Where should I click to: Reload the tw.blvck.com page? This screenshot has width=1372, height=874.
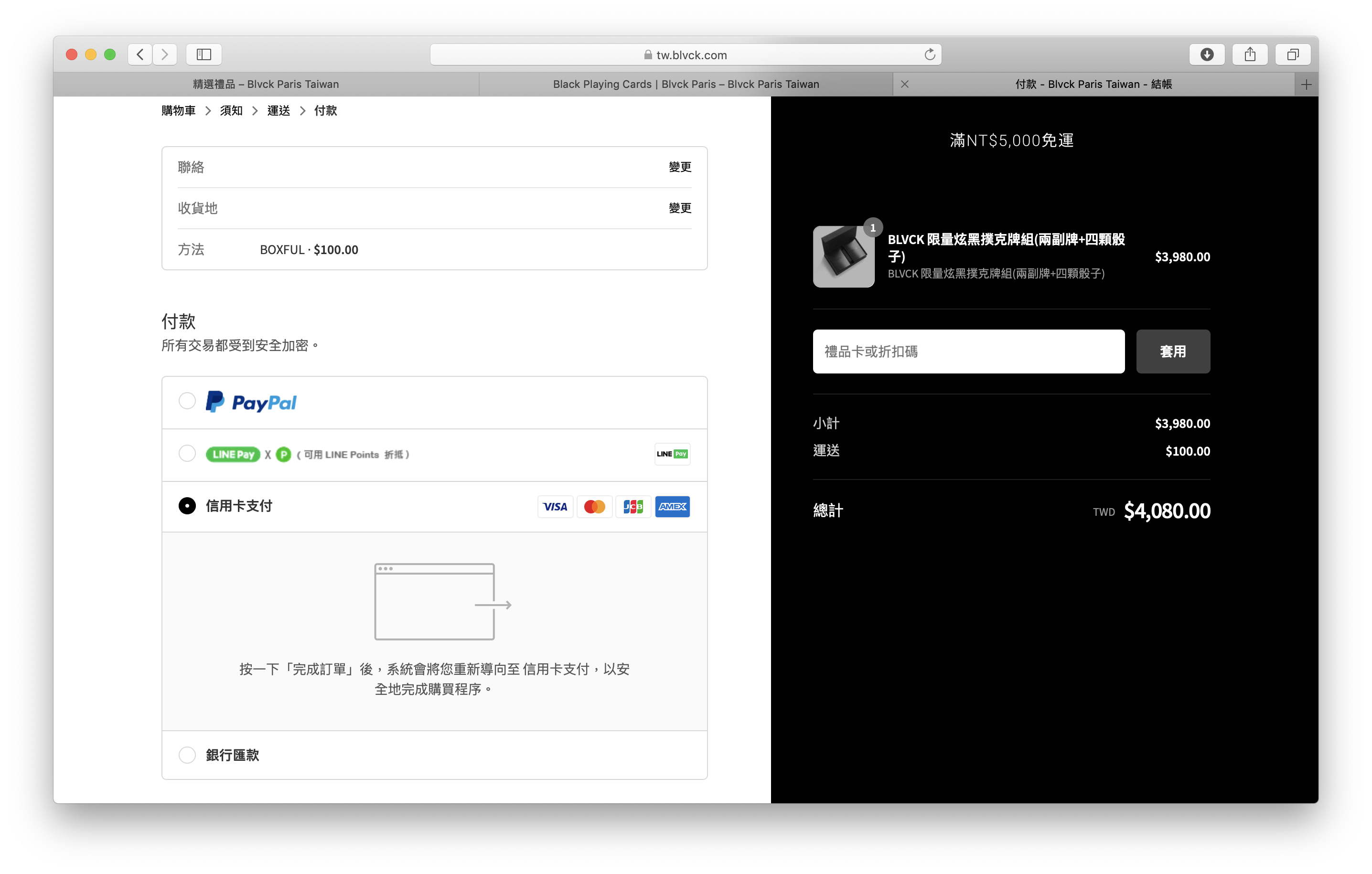click(929, 55)
